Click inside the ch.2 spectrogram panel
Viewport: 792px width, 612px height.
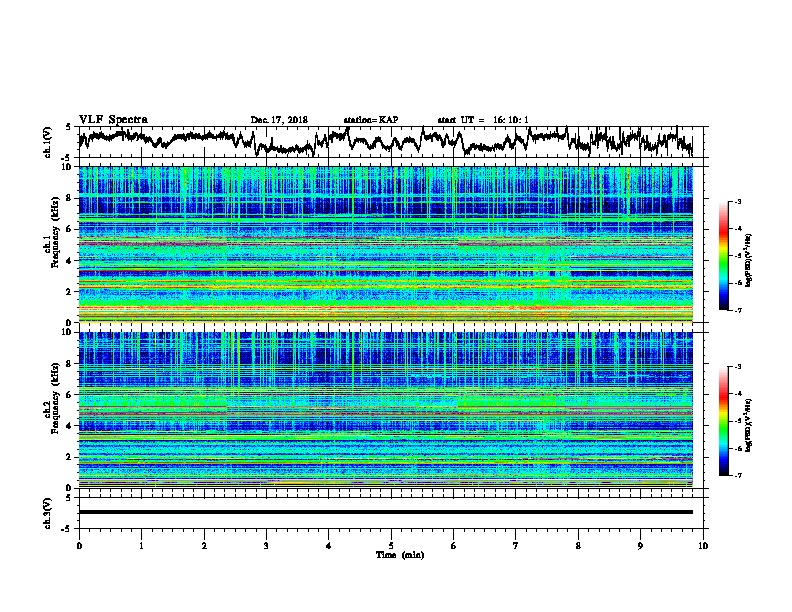[x=385, y=410]
